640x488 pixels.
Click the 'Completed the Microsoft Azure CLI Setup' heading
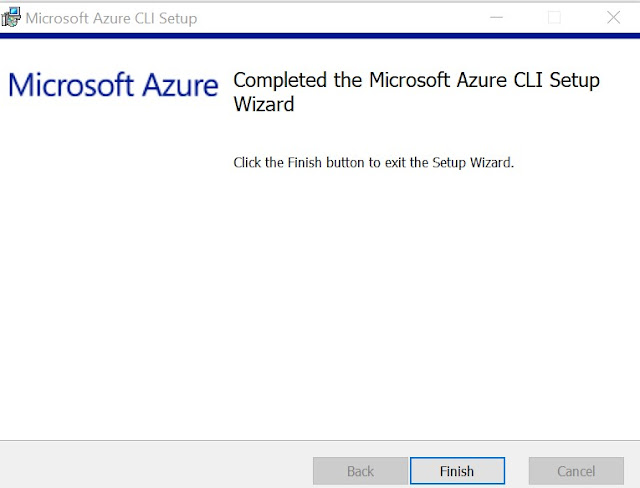coord(416,80)
